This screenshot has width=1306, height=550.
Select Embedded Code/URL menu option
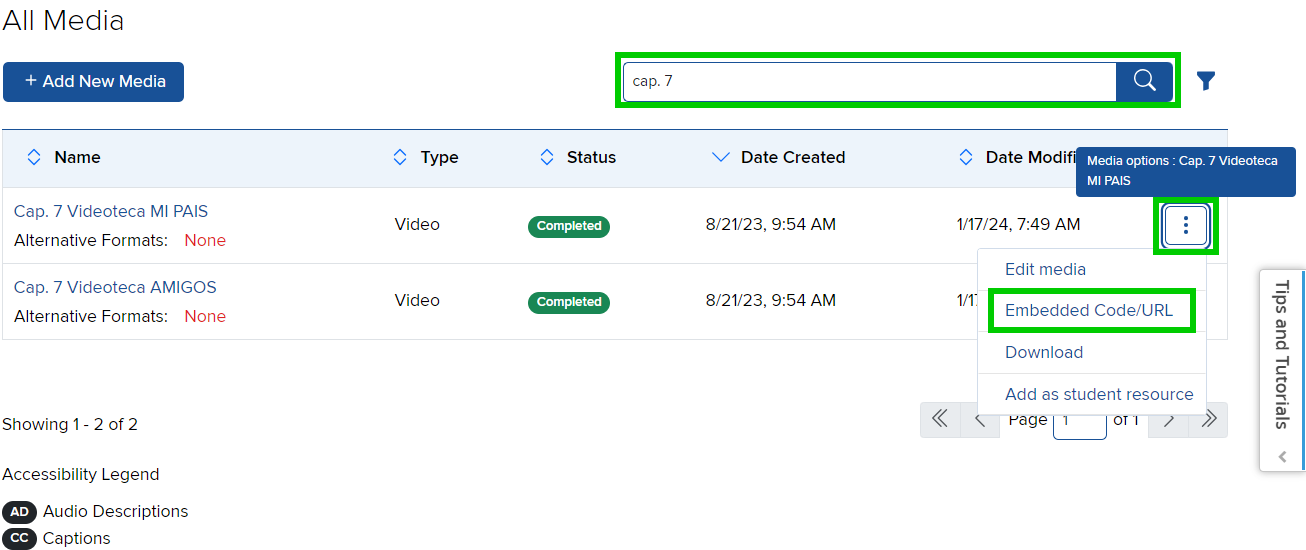click(x=1089, y=310)
